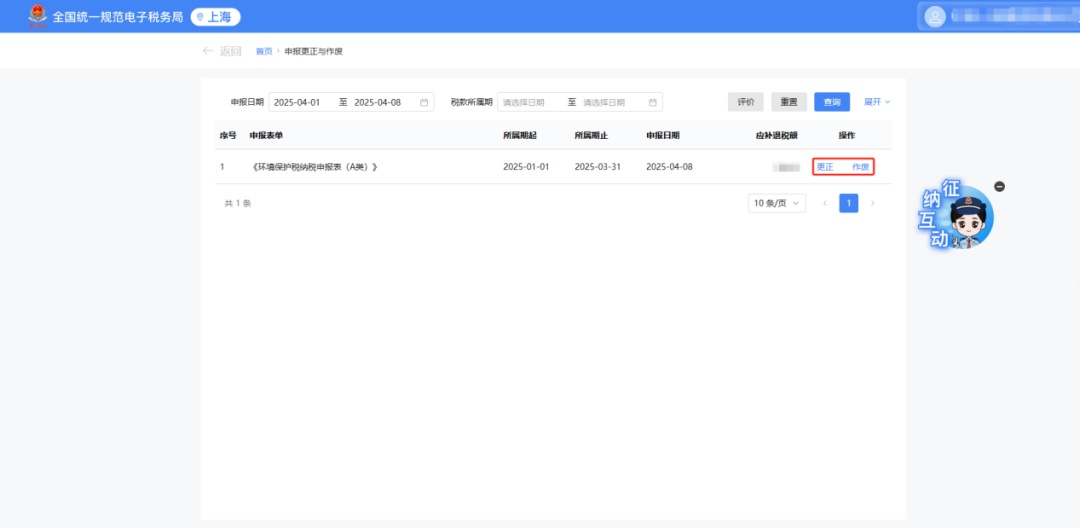Select the 申报更正与作废 breadcrumb text
This screenshot has height=528, width=1080.
pyautogui.click(x=313, y=52)
